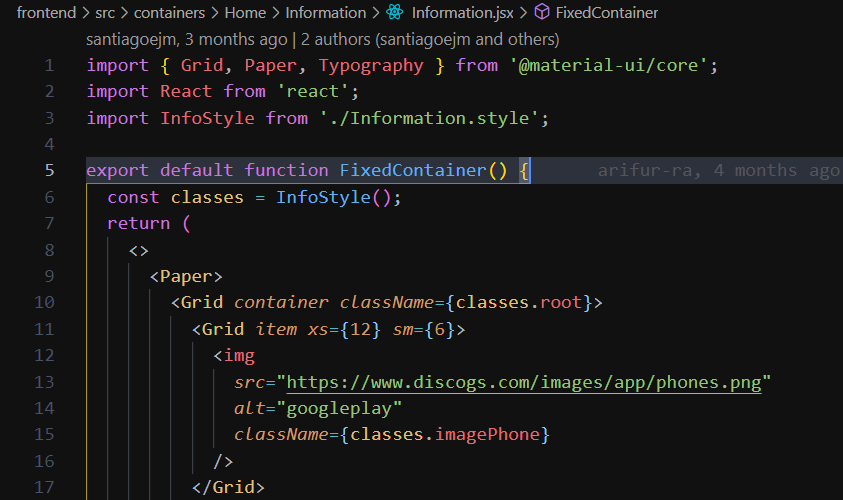The height and width of the screenshot is (500, 843).
Task: Click the FixedContainer function name
Action: pos(413,170)
